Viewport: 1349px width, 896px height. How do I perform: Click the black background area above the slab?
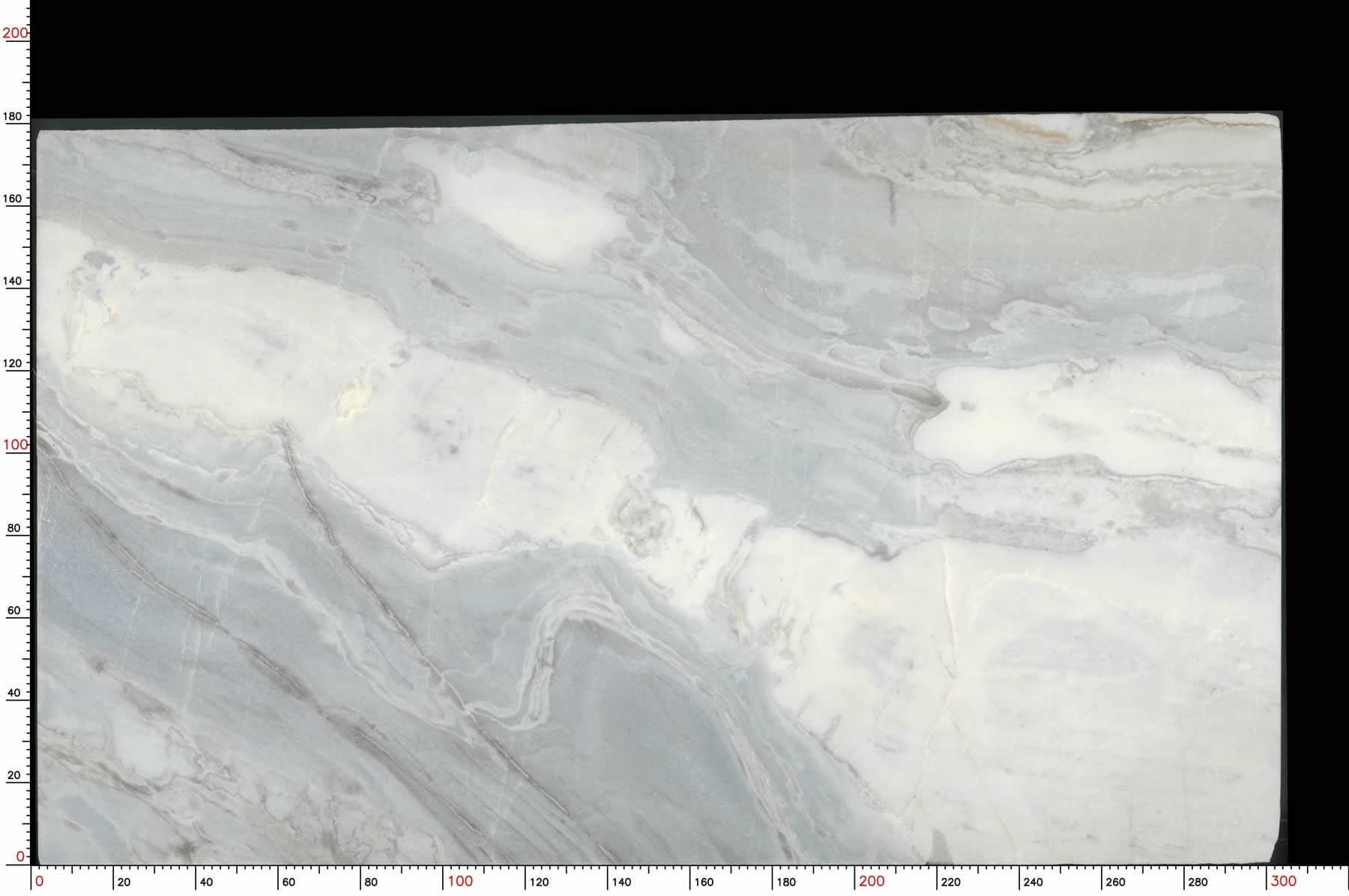(674, 52)
